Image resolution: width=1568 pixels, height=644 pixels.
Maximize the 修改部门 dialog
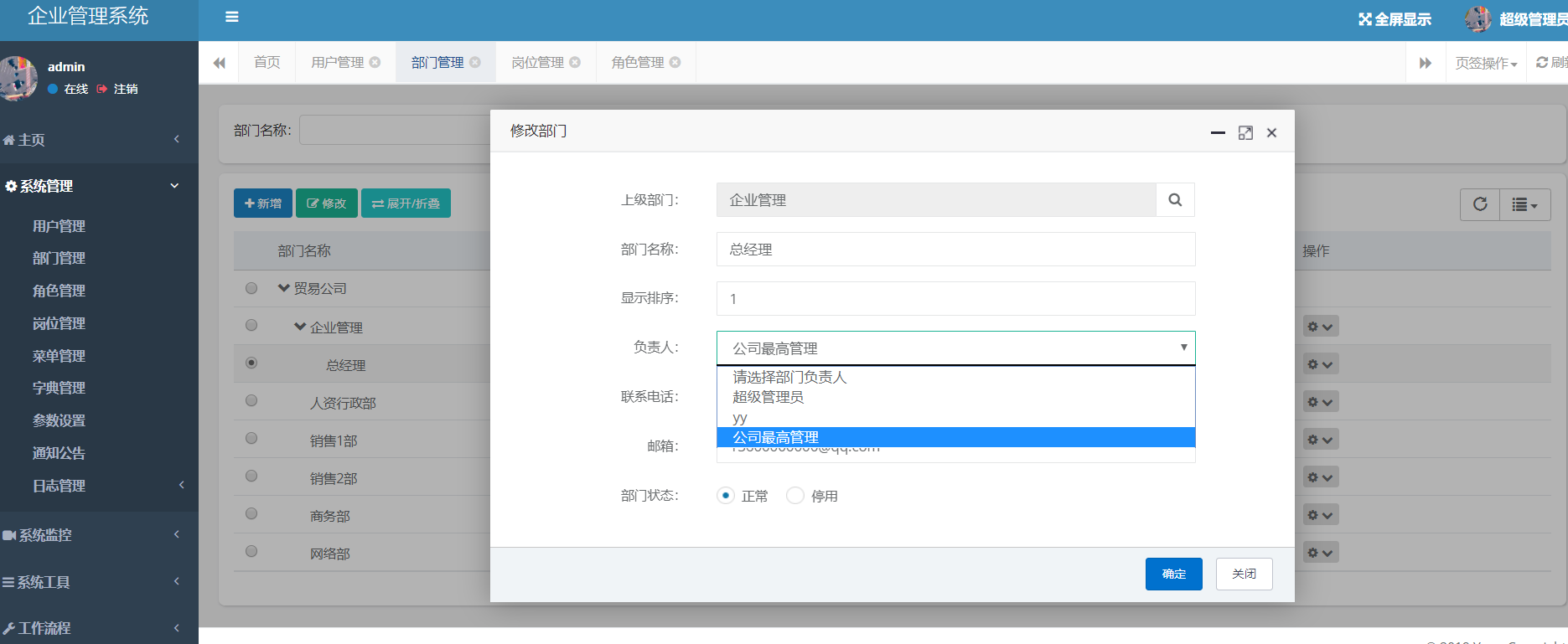tap(1245, 132)
